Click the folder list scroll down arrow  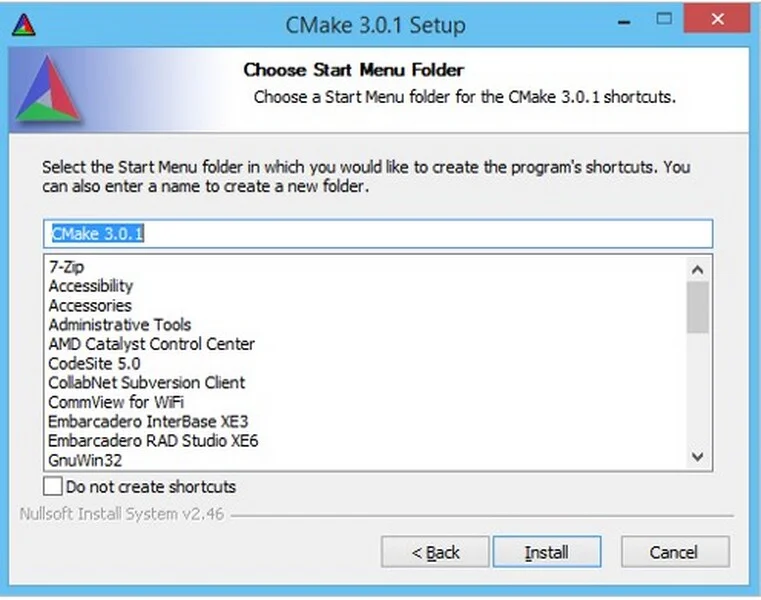(x=697, y=456)
